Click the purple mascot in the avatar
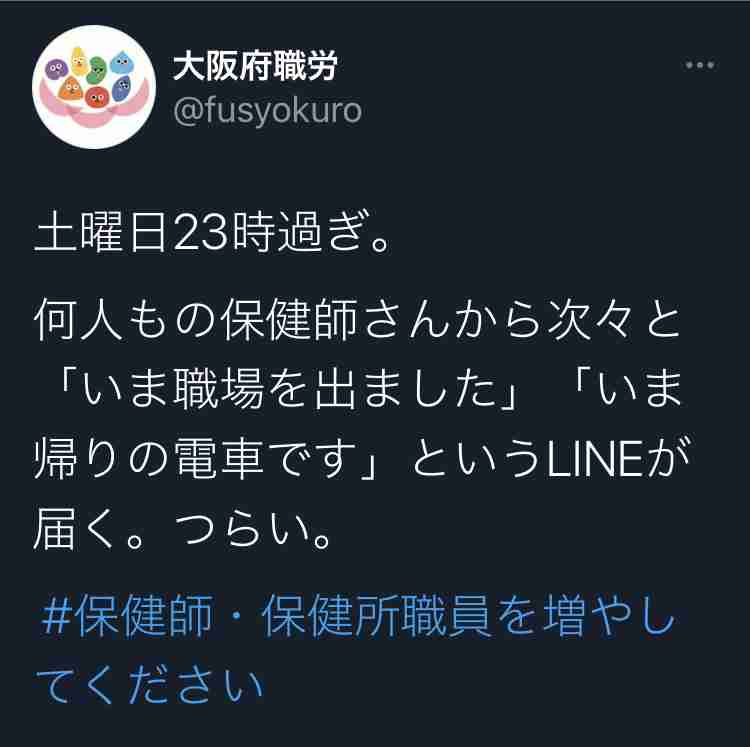The width and height of the screenshot is (750, 747). click(56, 69)
